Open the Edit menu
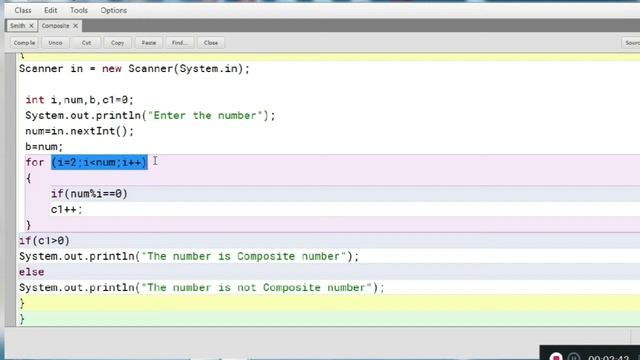 (51, 10)
